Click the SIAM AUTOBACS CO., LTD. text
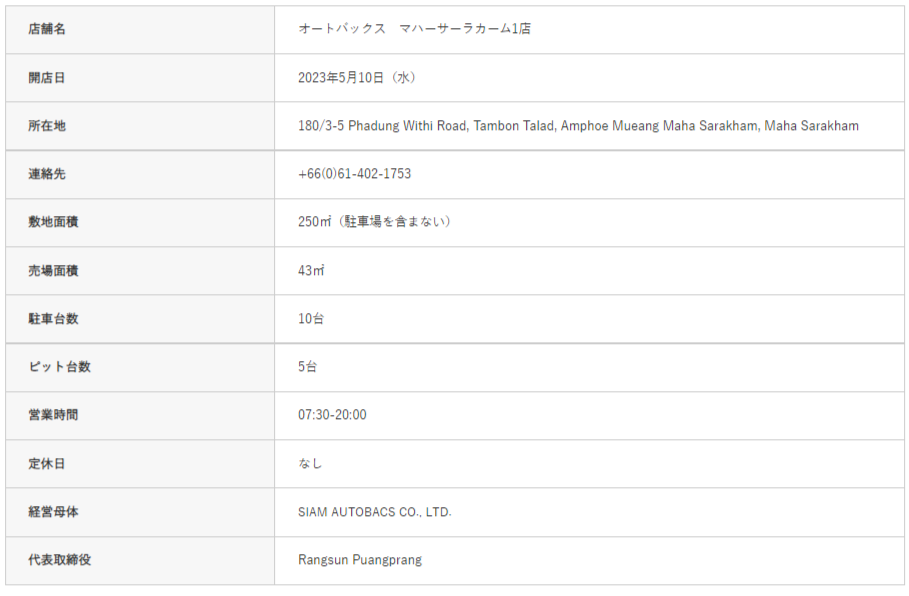 coord(375,512)
